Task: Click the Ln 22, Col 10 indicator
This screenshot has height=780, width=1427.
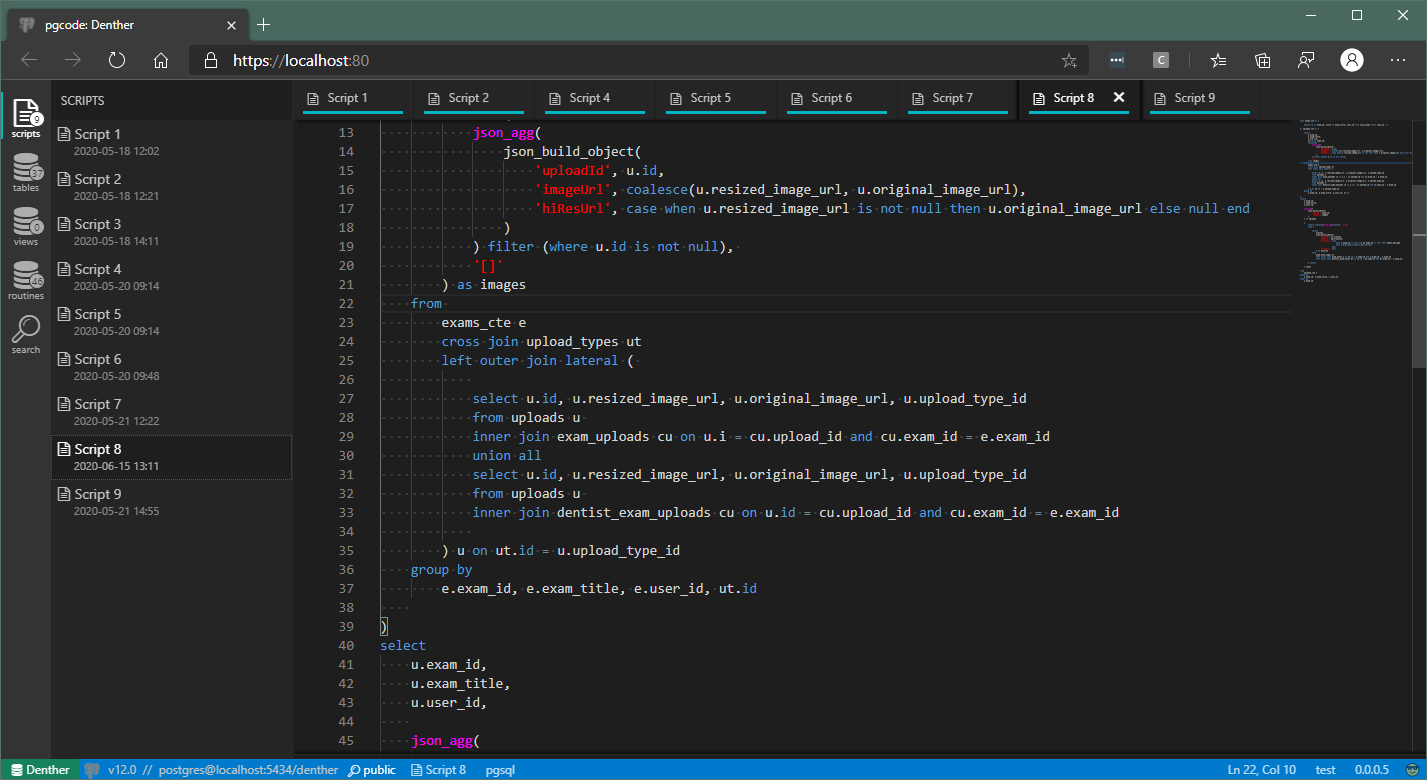Action: point(1262,770)
